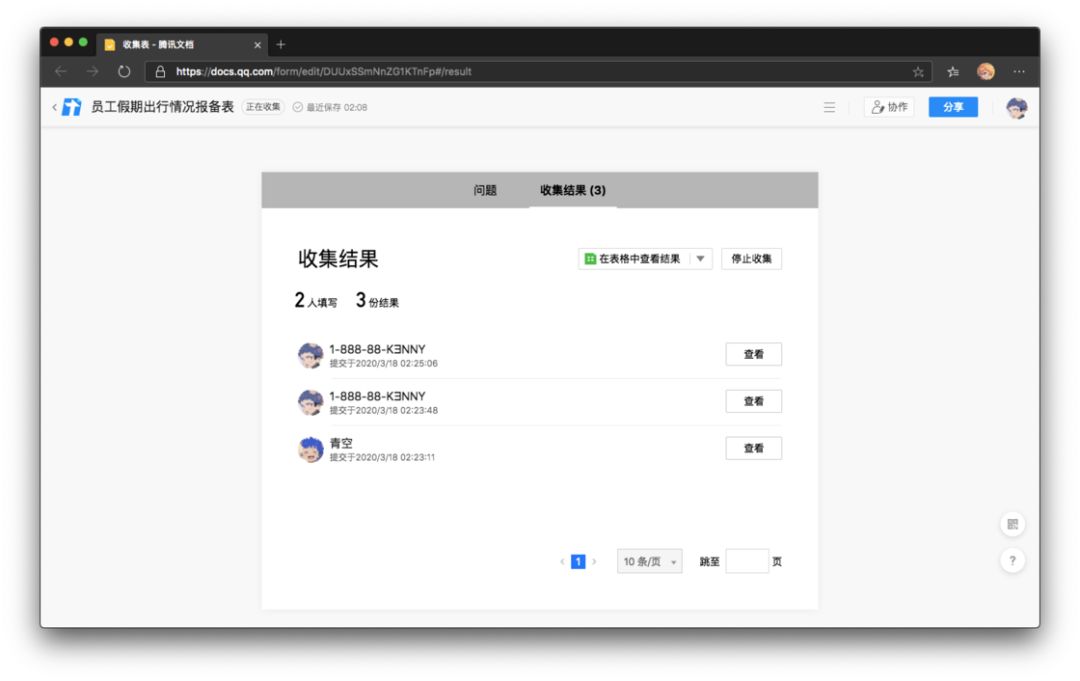The width and height of the screenshot is (1080, 681).
Task: Open the help question mark button
Action: 1012,560
